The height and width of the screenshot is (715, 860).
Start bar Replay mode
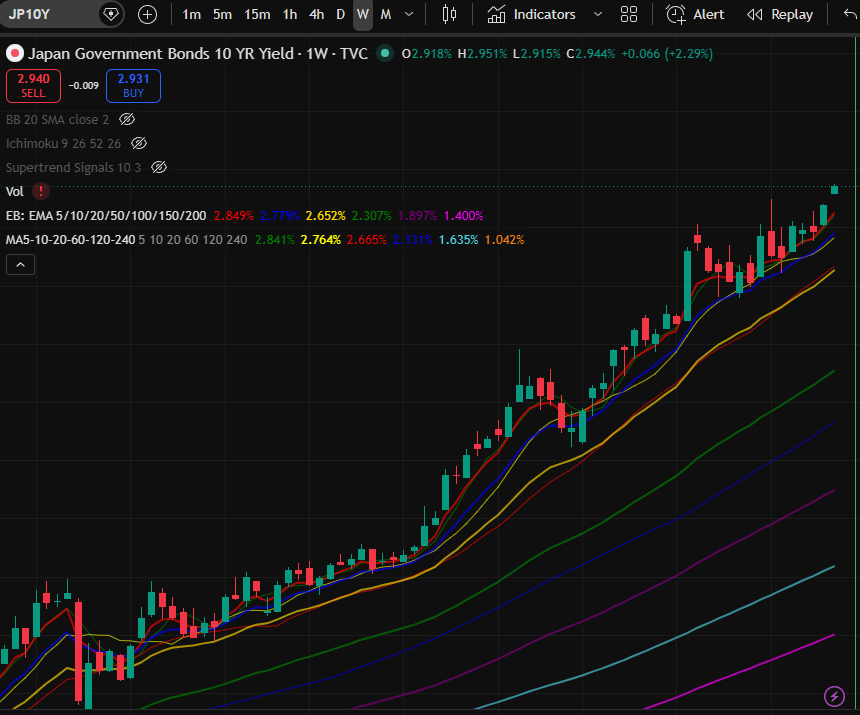780,15
